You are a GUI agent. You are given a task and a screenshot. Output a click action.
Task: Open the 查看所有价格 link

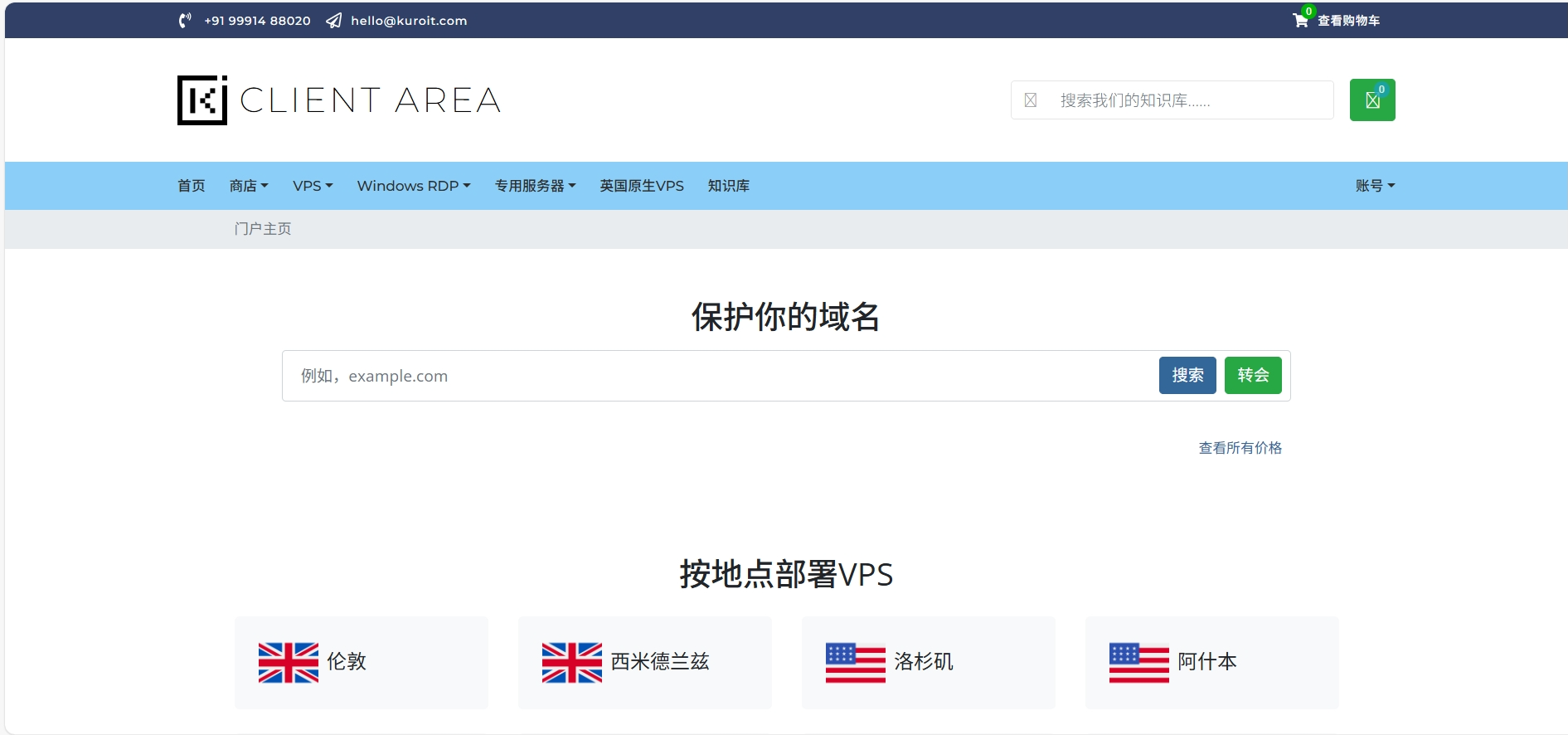click(x=1240, y=448)
